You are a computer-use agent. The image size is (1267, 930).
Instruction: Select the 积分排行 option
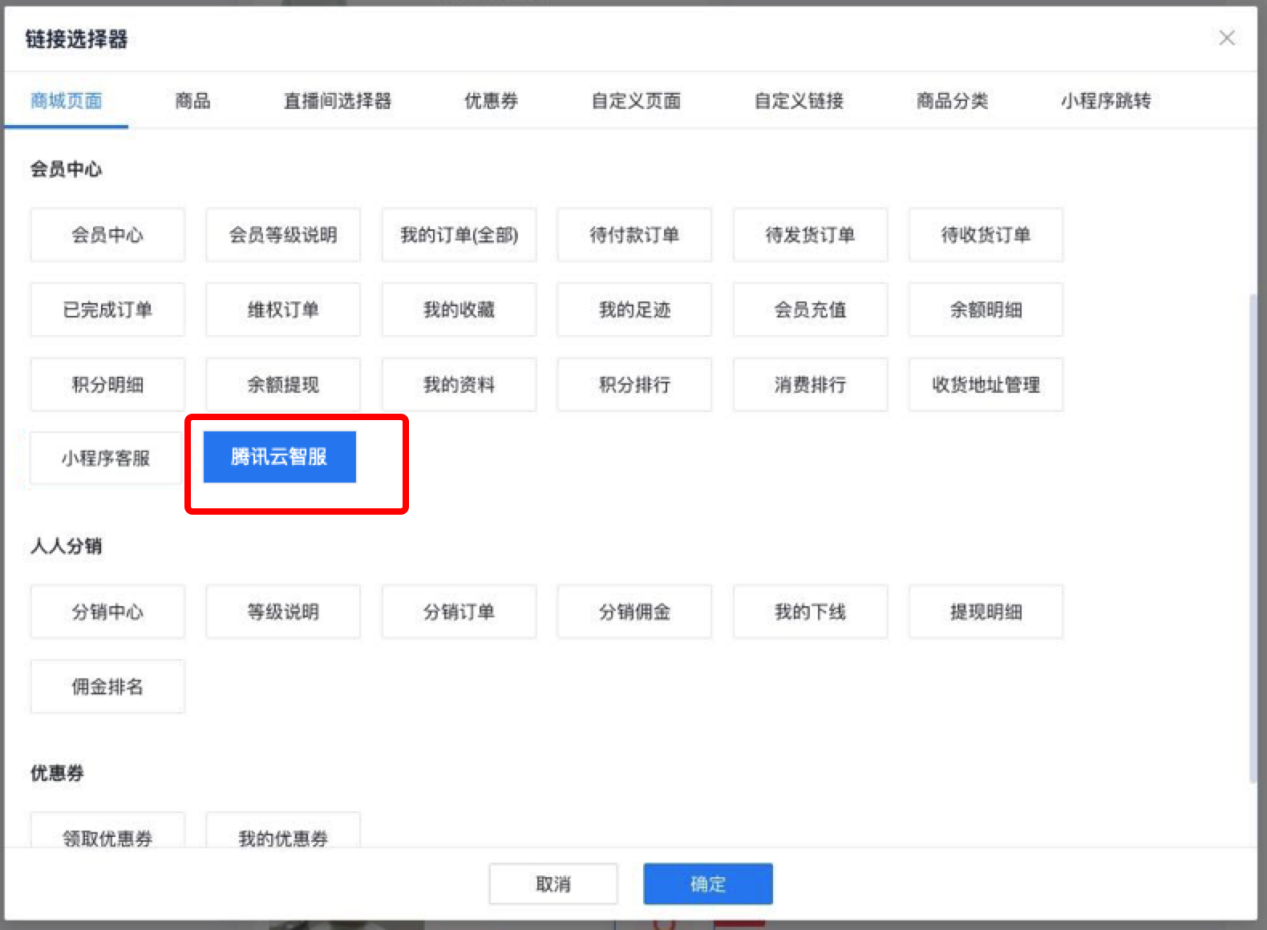(634, 385)
